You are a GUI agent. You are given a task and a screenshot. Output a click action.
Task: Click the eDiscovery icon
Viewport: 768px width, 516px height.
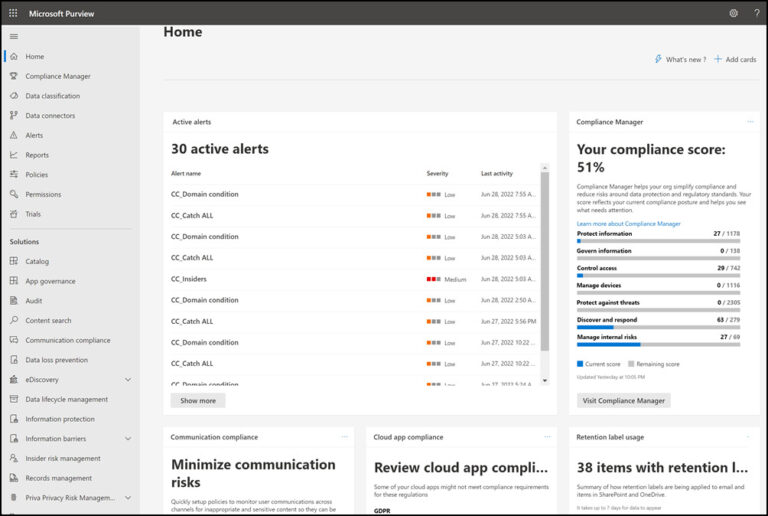[14, 379]
